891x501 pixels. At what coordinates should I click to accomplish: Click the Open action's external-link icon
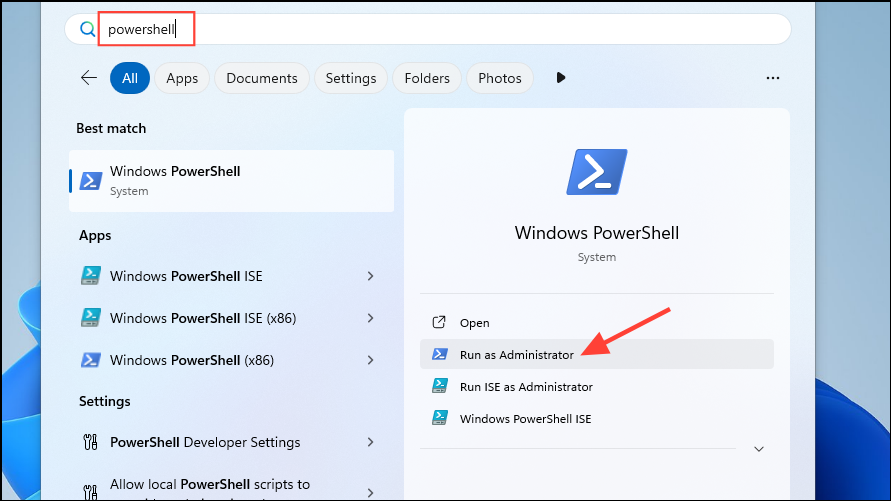click(439, 322)
